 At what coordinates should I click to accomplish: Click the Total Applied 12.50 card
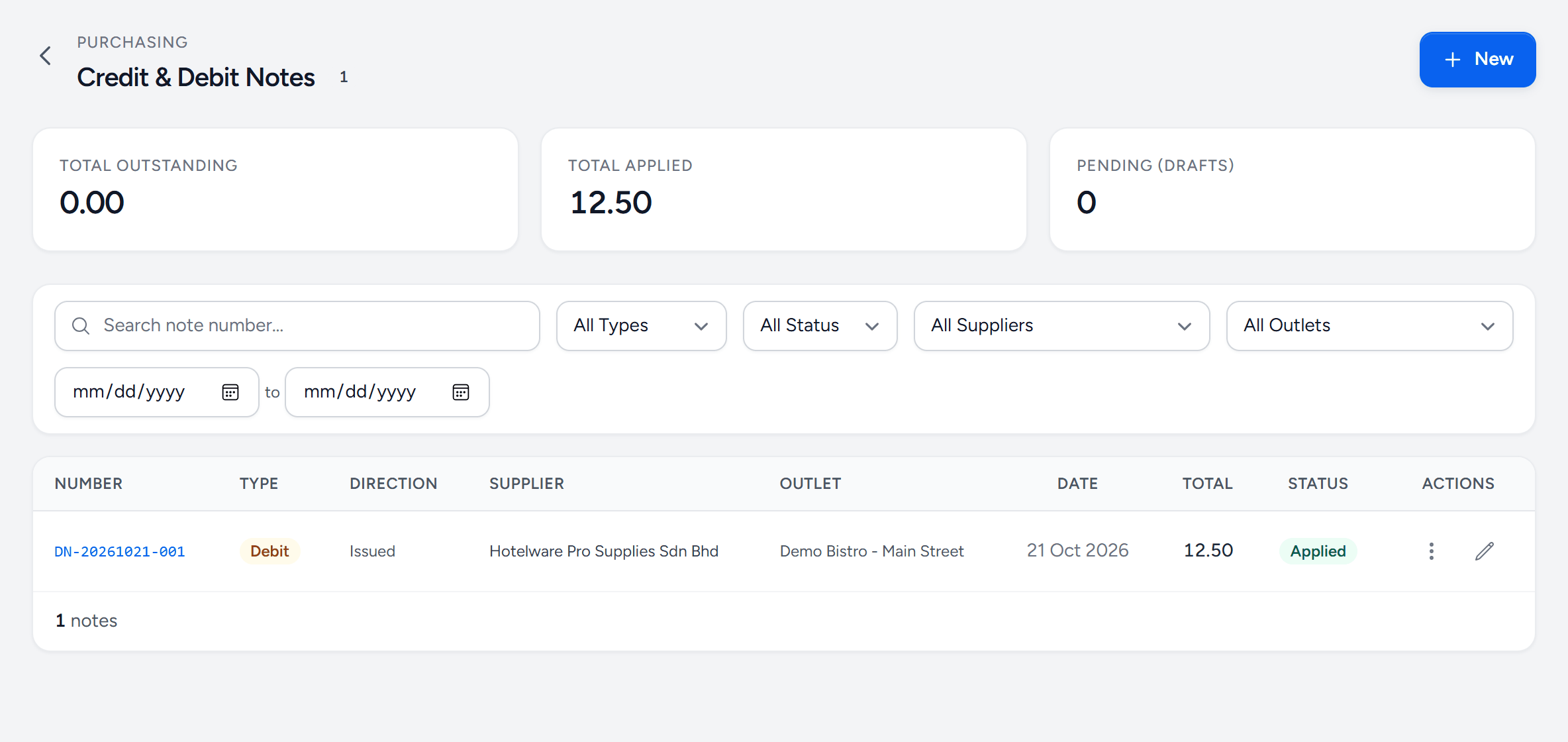[x=784, y=189]
